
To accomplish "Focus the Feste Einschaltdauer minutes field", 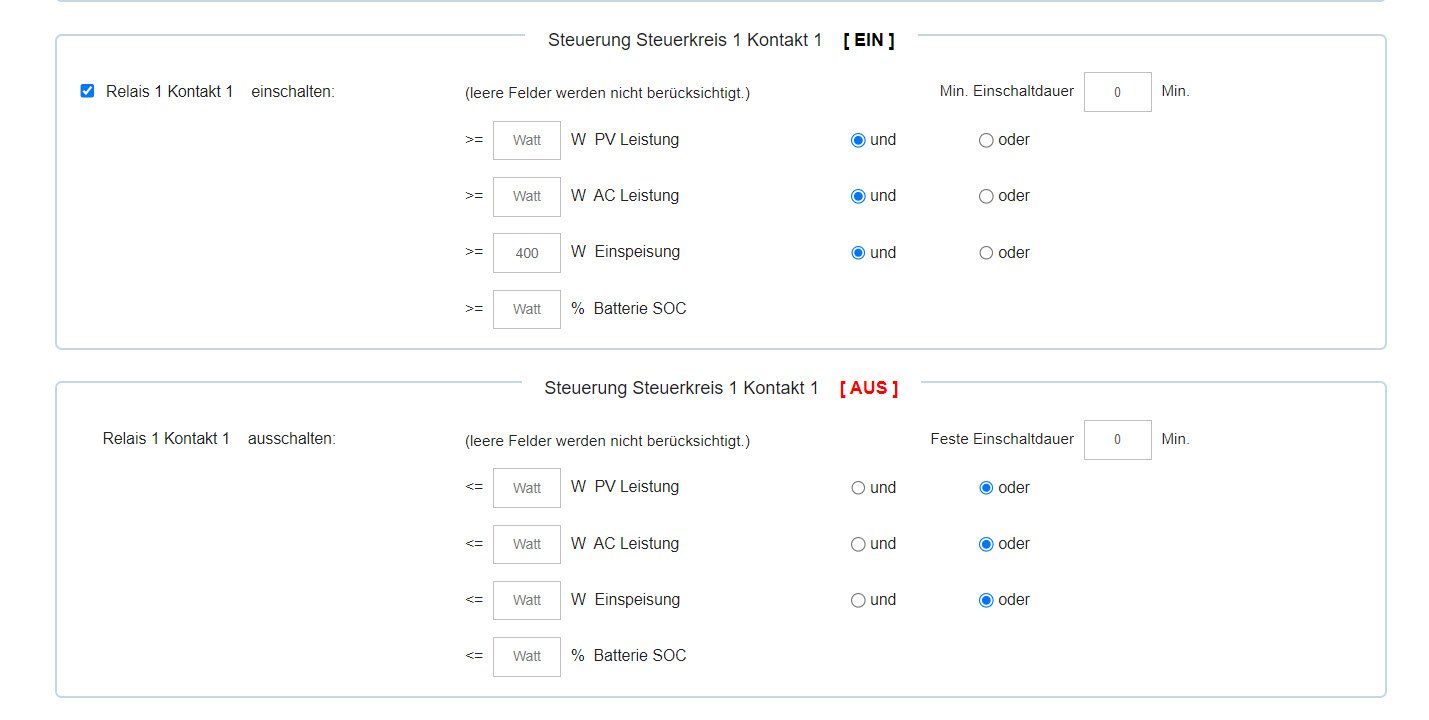I will tap(1117, 440).
